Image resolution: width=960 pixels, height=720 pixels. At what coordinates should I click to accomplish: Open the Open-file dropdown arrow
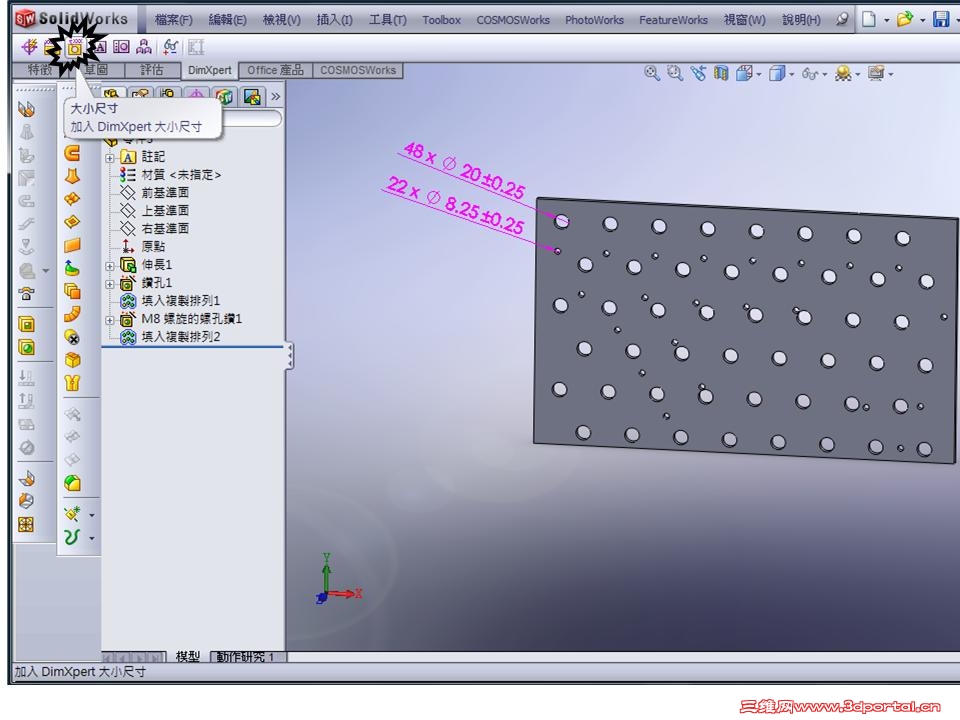[922, 20]
